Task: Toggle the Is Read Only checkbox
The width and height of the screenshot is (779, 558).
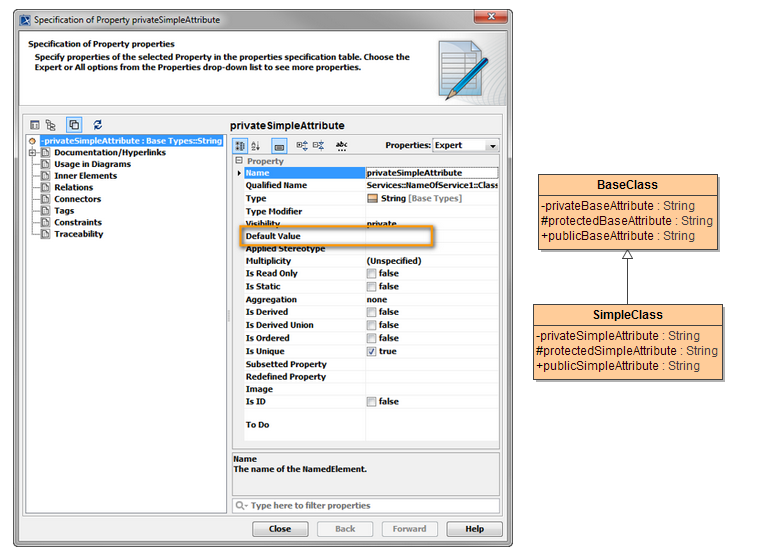Action: tap(371, 273)
